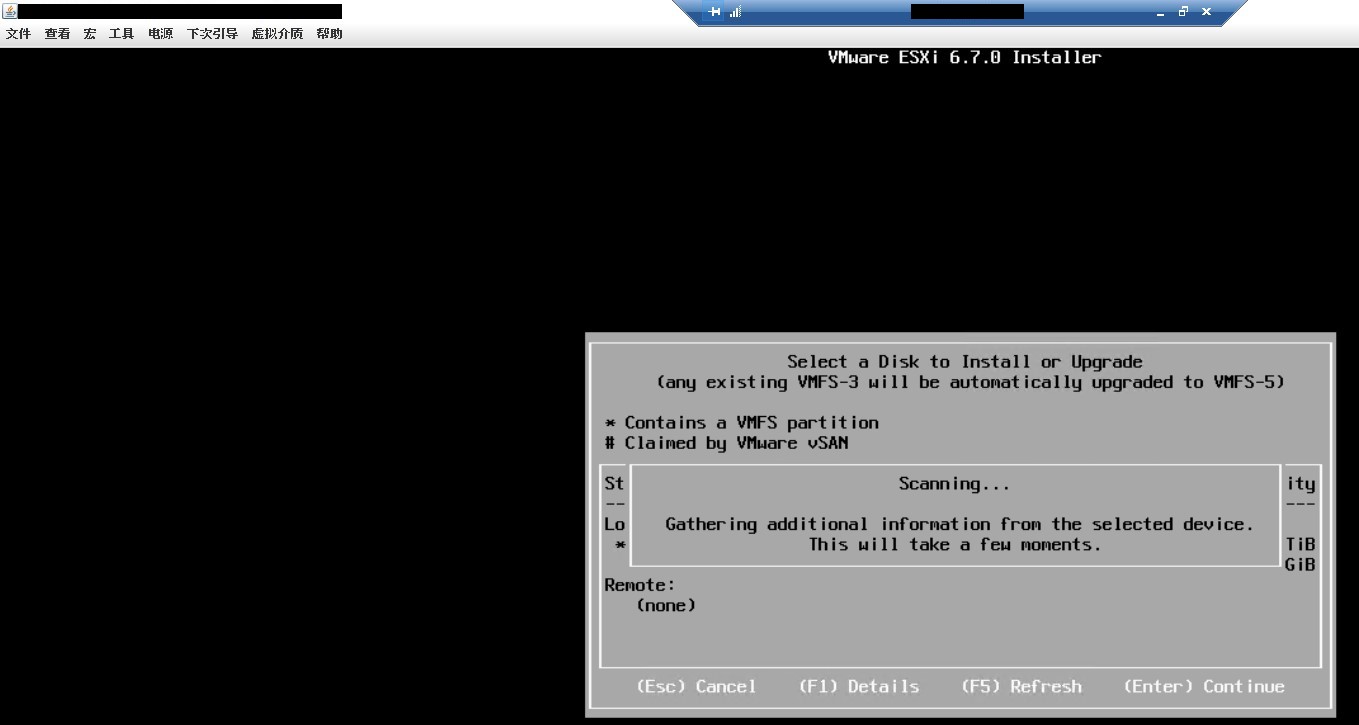Screen dimensions: 1359x725
Task: Open the 查看 (View) menu
Action: (x=57, y=34)
